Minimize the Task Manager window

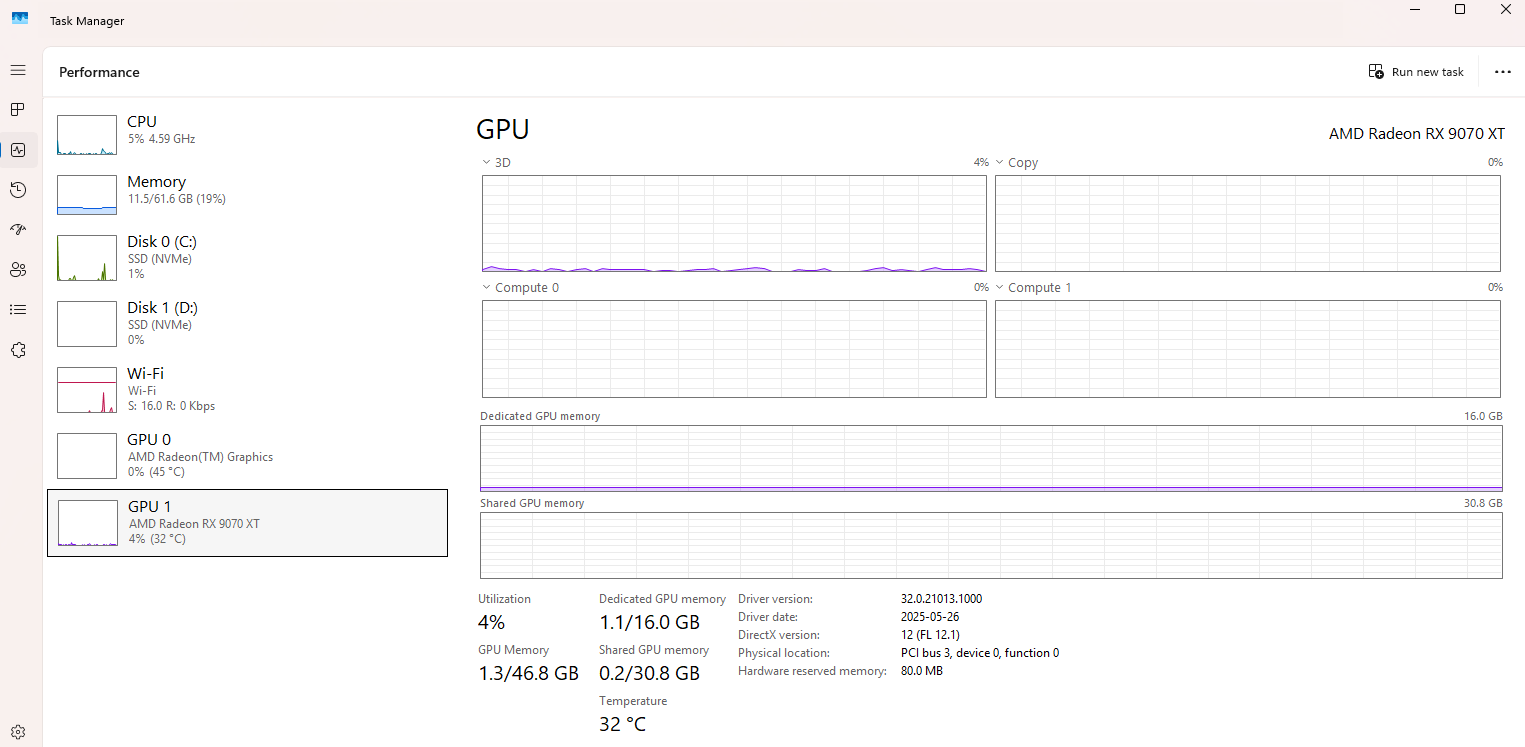coord(1414,9)
